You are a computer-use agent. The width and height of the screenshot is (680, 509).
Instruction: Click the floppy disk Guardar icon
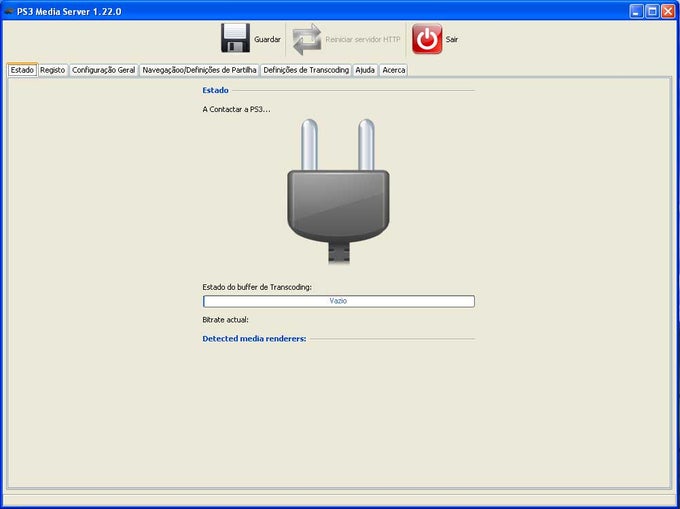tap(235, 38)
